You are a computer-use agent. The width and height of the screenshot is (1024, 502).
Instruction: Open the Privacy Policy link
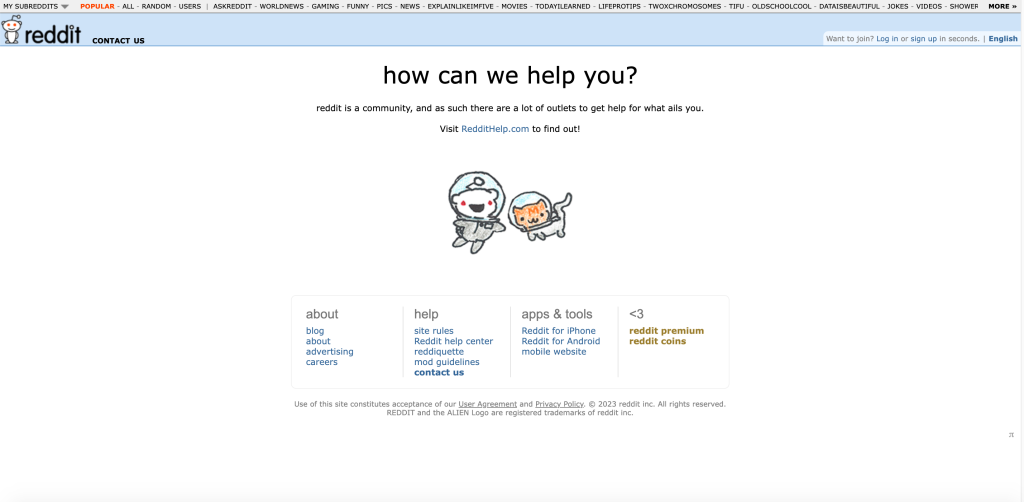tap(559, 404)
